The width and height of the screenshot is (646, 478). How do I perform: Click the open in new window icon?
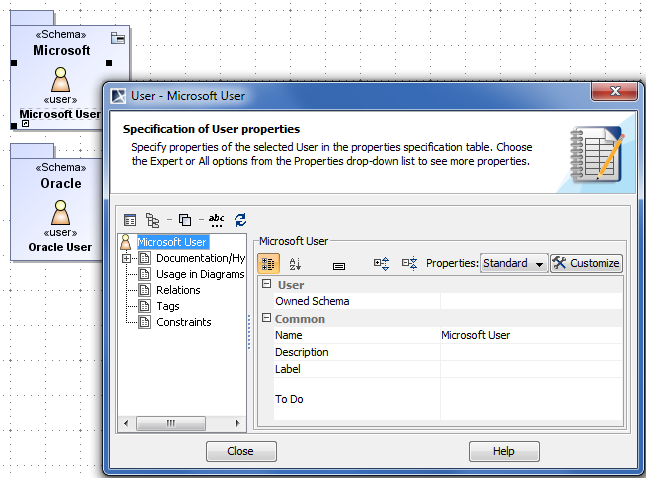(x=185, y=220)
